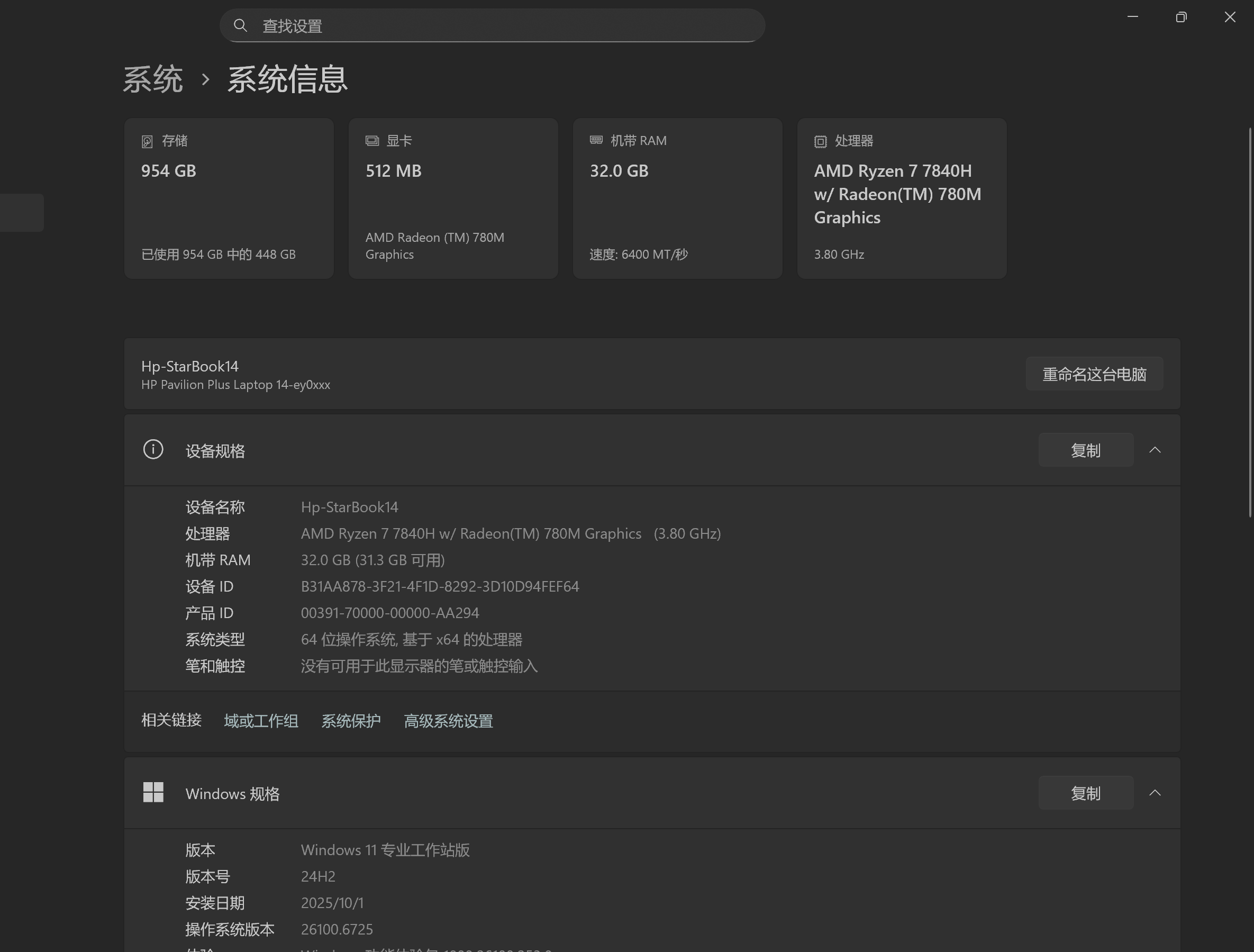Screen dimensions: 1254x952
Task: Click the 存储 storage drive icon
Action: 148,141
